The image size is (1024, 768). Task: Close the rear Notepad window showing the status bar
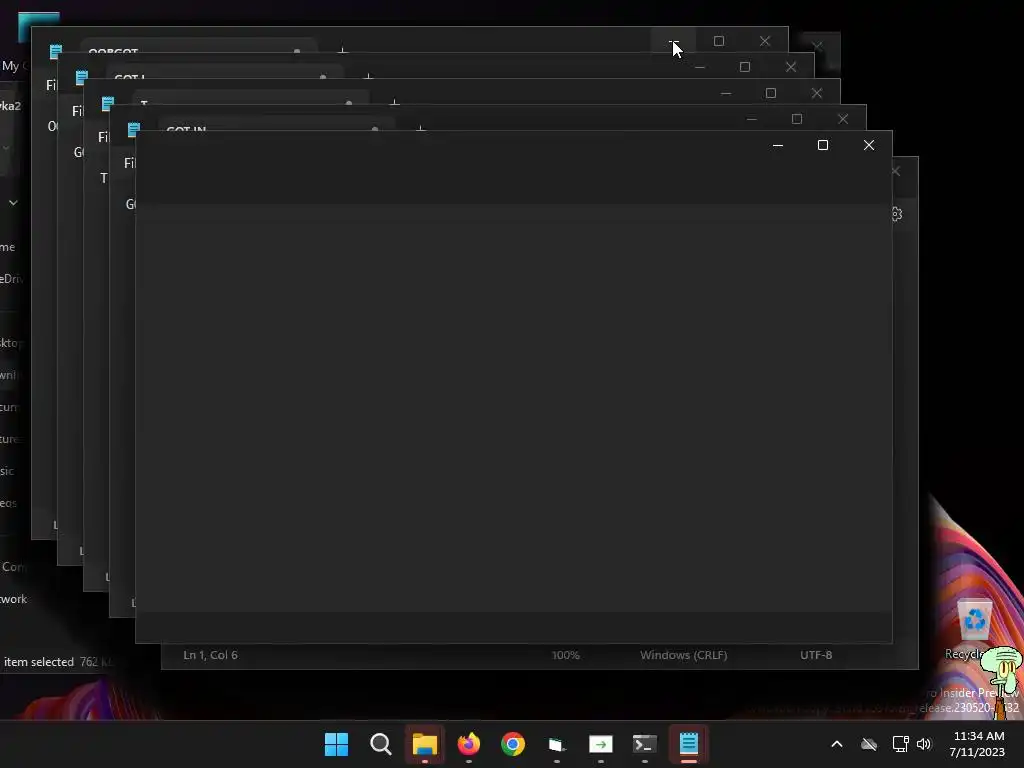(896, 171)
